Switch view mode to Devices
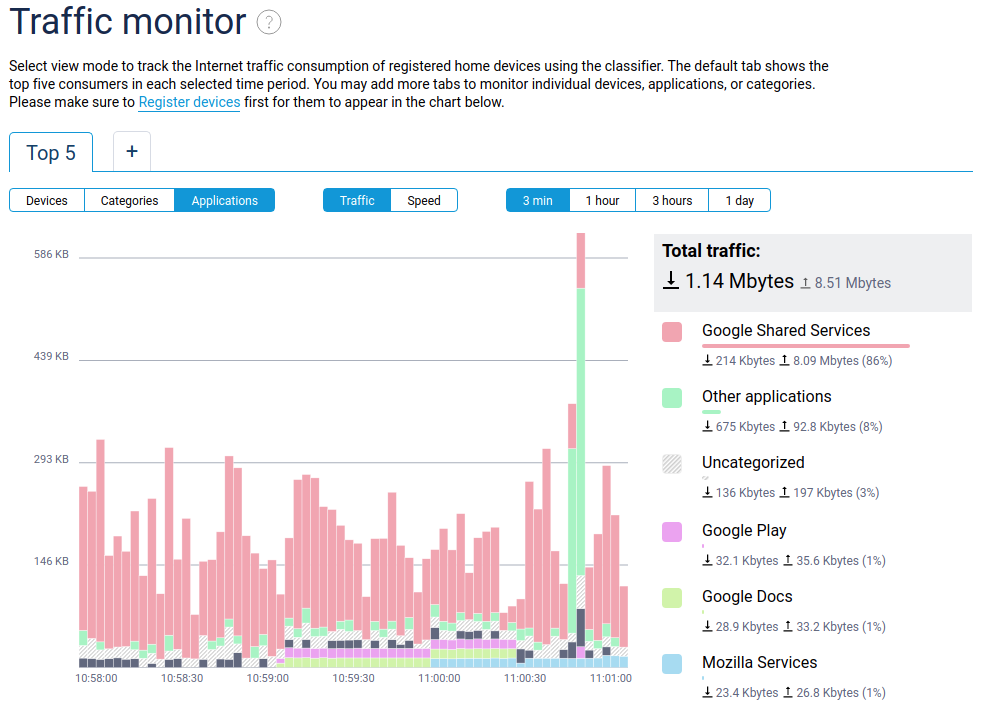The image size is (981, 711). (x=47, y=201)
